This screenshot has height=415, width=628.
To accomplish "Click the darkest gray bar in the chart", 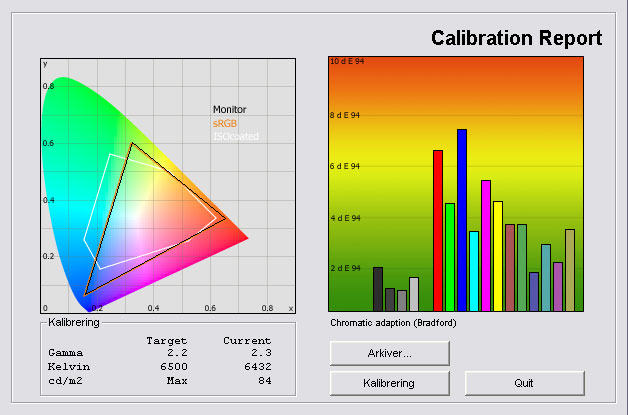I will pyautogui.click(x=378, y=289).
